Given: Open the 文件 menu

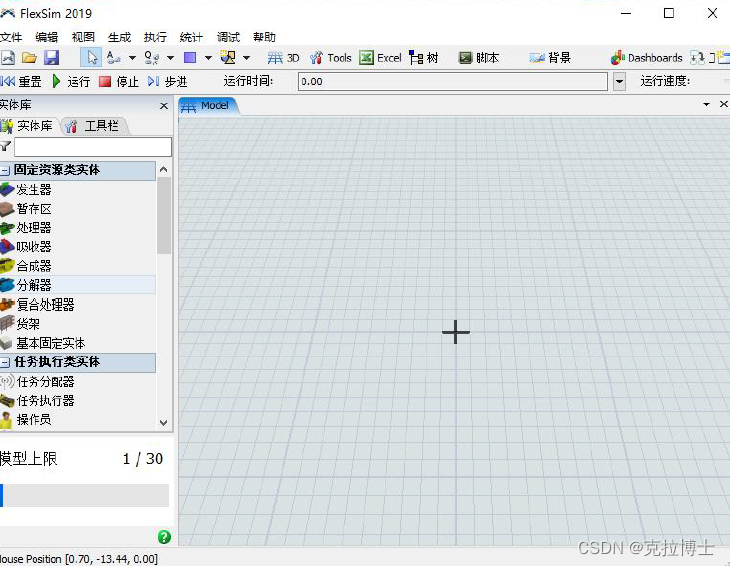Looking at the screenshot, I should coord(11,37).
